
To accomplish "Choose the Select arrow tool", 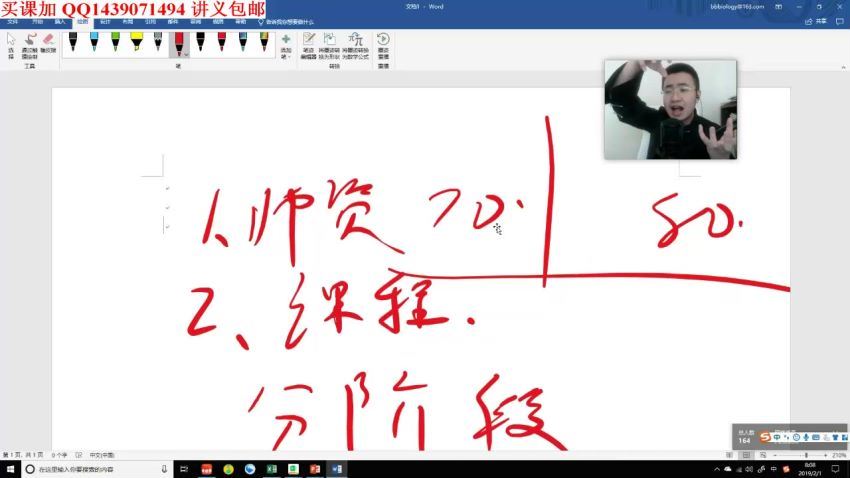I will pos(11,44).
